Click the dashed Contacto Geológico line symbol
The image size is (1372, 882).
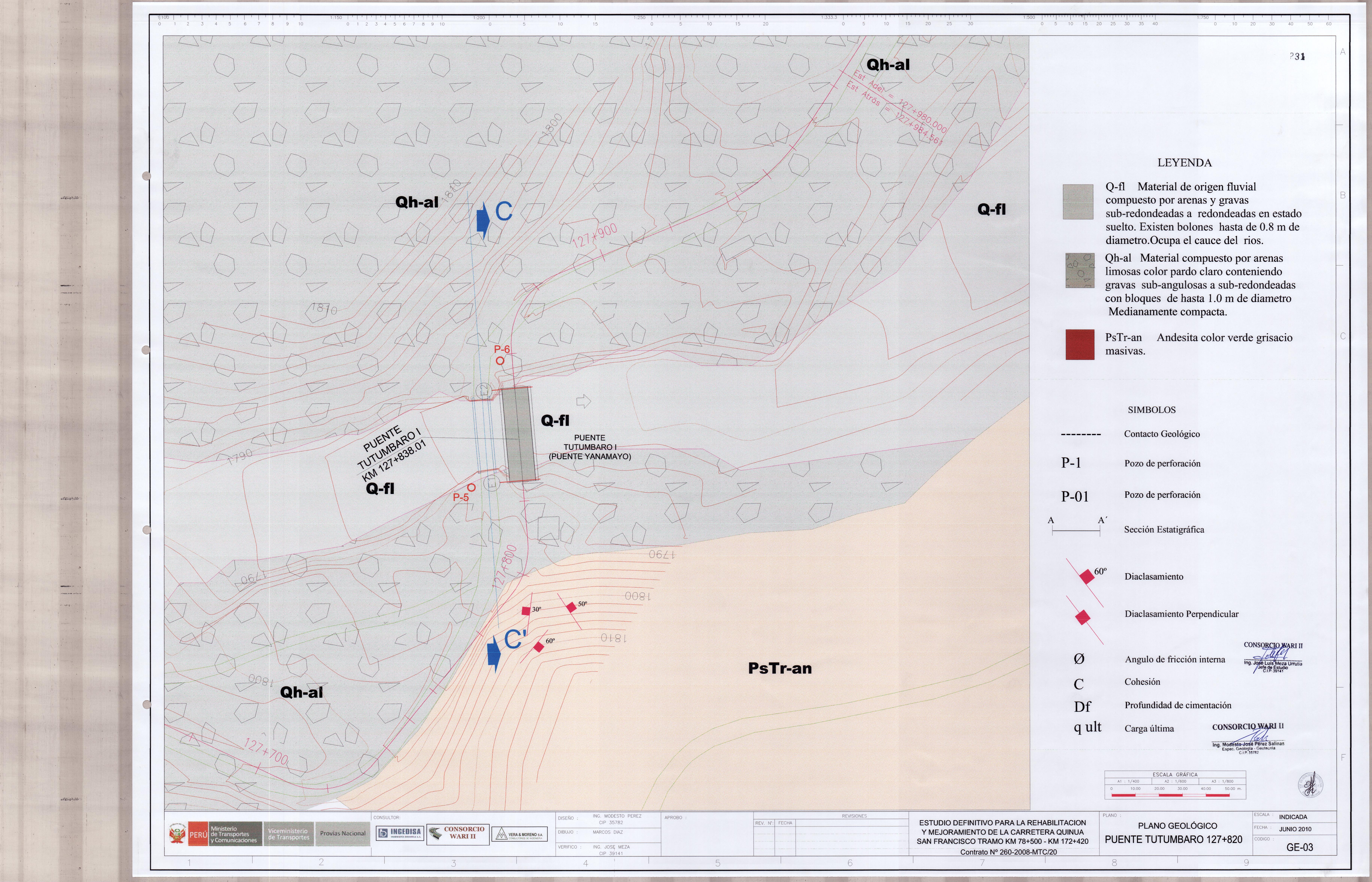(1081, 435)
